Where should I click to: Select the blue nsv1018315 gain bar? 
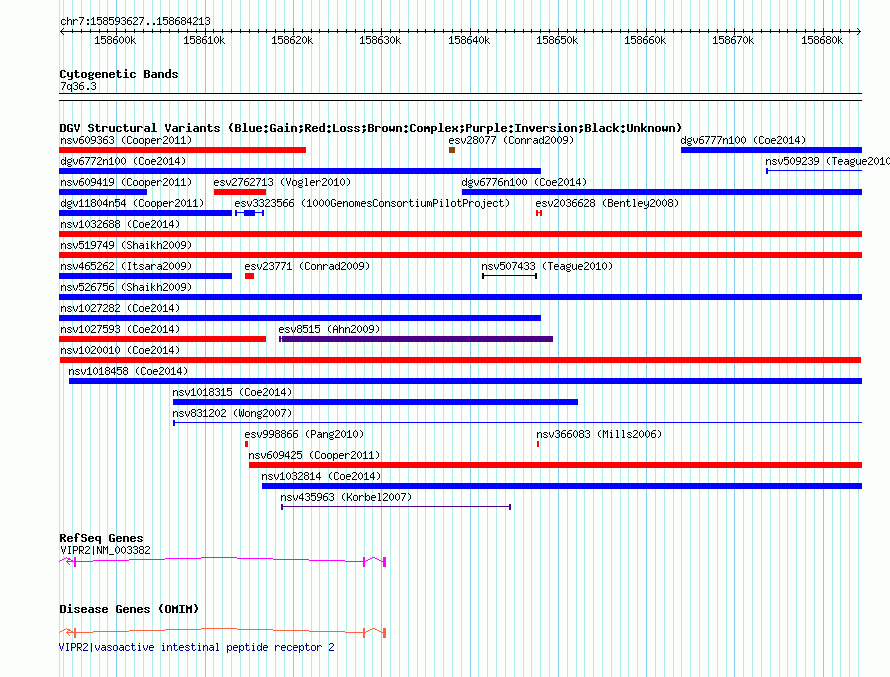(375, 402)
